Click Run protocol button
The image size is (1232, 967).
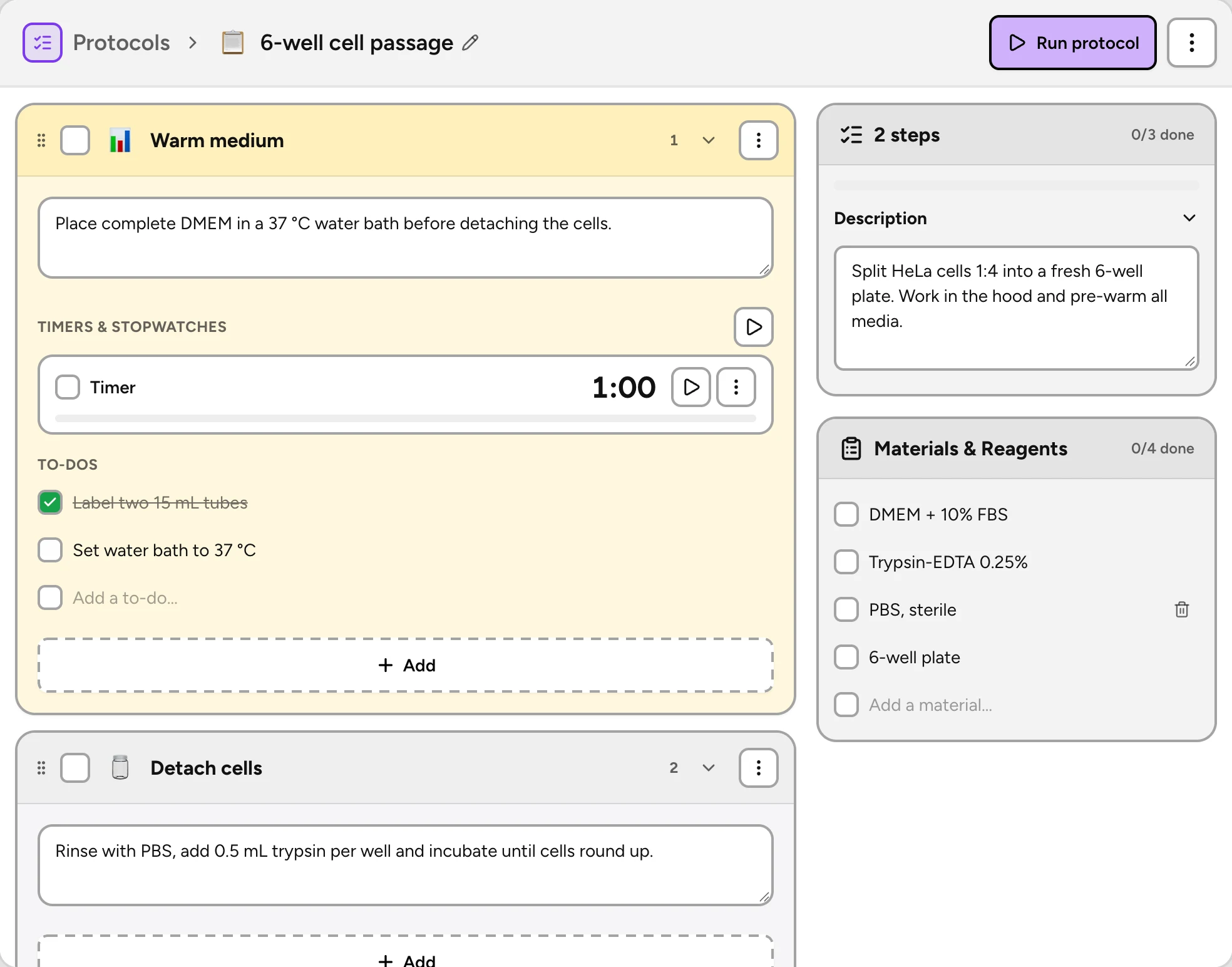(x=1073, y=43)
